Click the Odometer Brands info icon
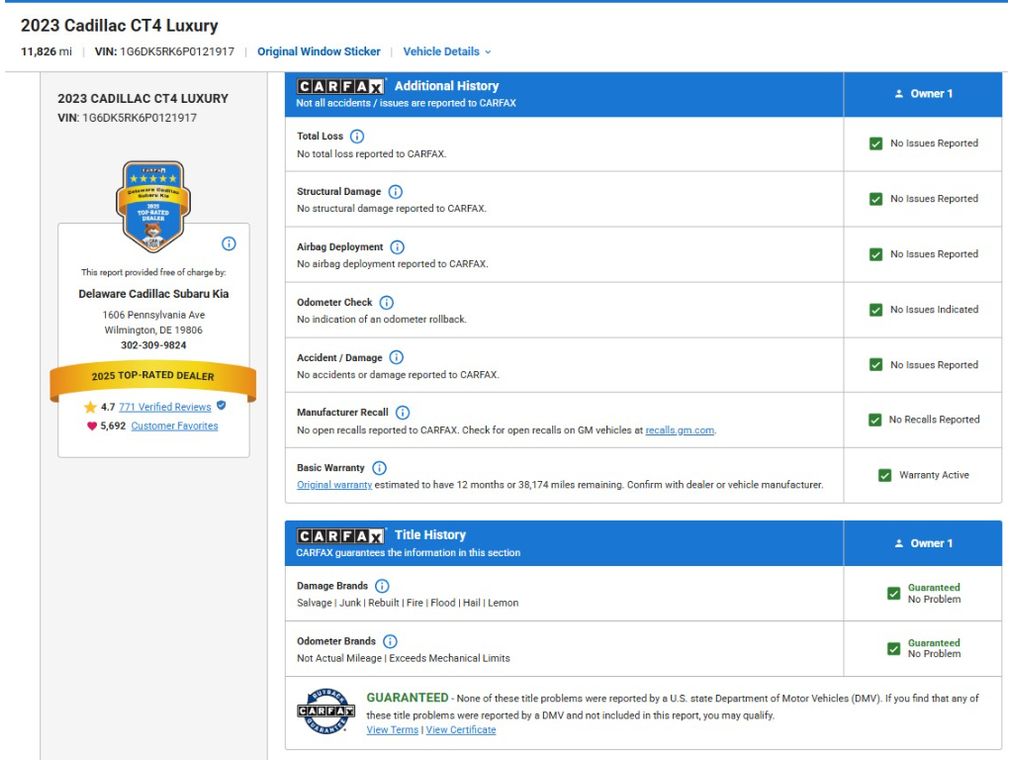This screenshot has width=1014, height=760. [x=390, y=641]
